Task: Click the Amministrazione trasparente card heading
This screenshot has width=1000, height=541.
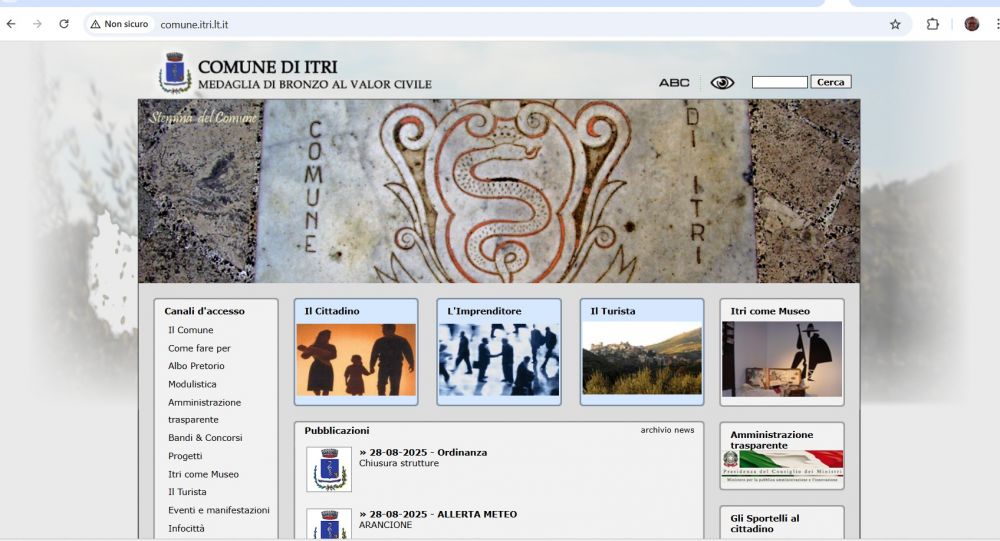Action: click(x=772, y=440)
